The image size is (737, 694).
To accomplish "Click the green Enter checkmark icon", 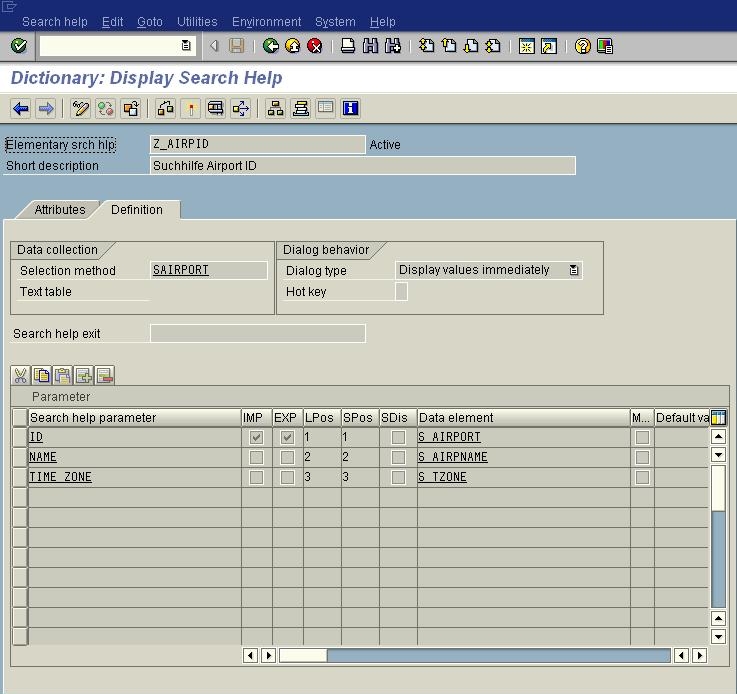I will (x=19, y=46).
